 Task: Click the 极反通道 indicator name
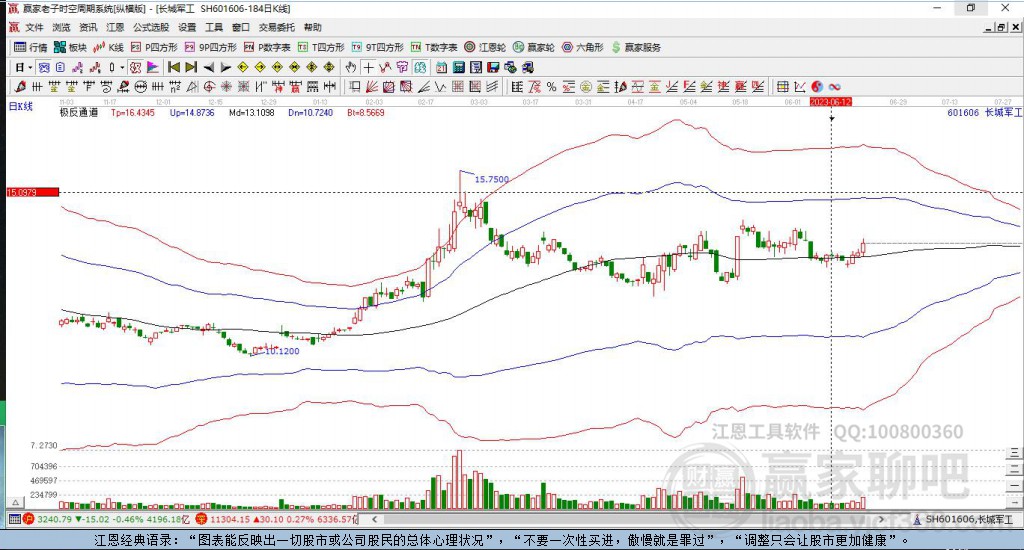[x=79, y=112]
